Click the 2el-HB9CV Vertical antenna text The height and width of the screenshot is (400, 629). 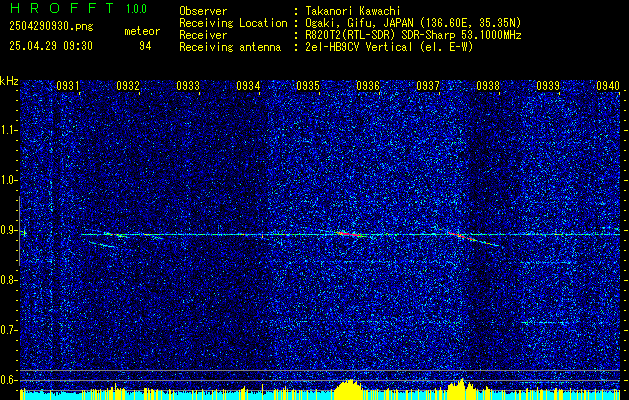click(389, 47)
